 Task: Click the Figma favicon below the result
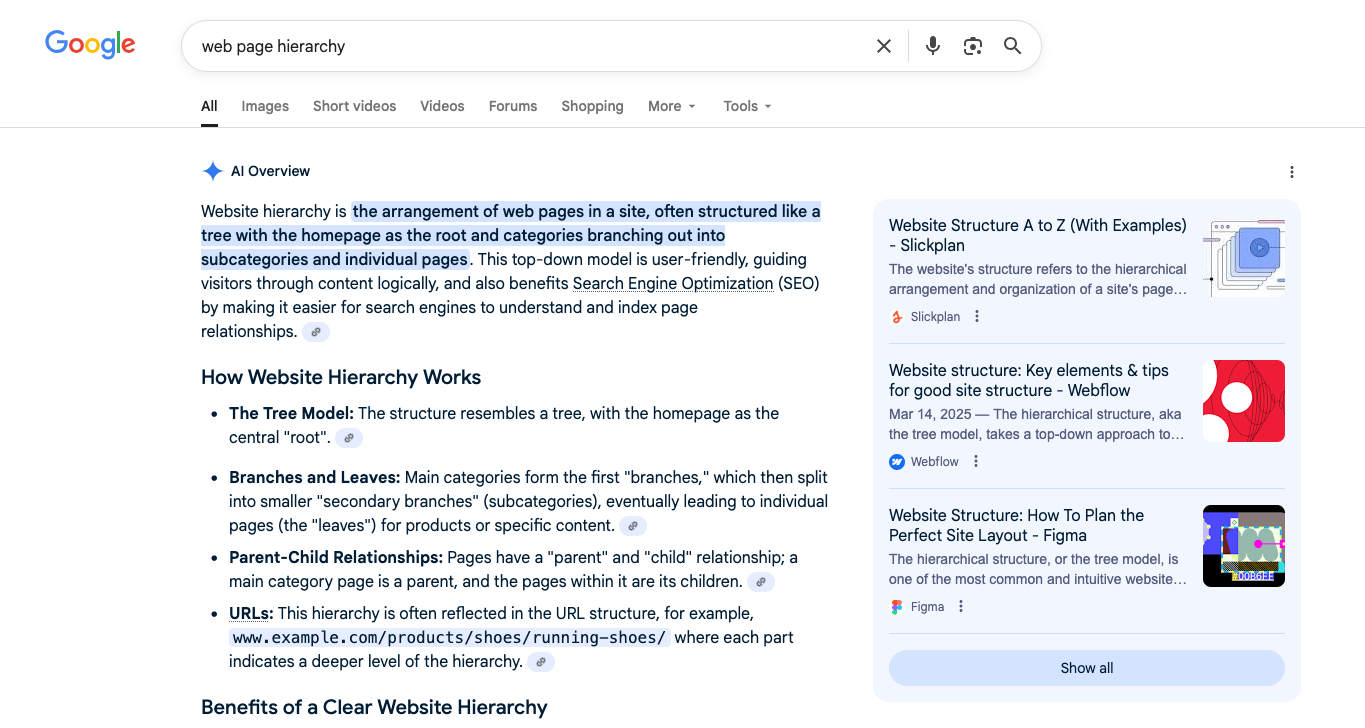[896, 606]
